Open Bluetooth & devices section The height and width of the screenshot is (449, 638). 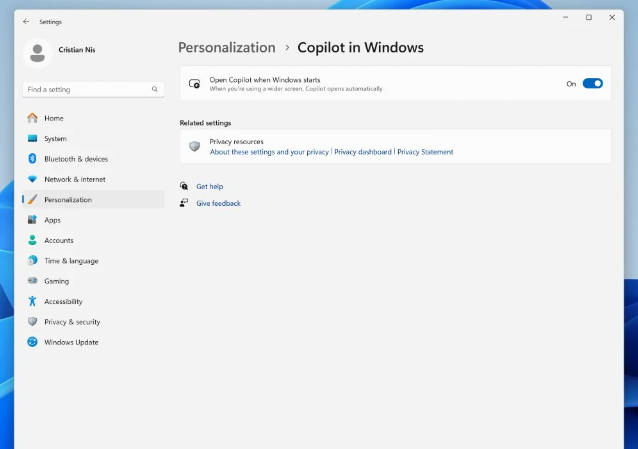pyautogui.click(x=94, y=159)
